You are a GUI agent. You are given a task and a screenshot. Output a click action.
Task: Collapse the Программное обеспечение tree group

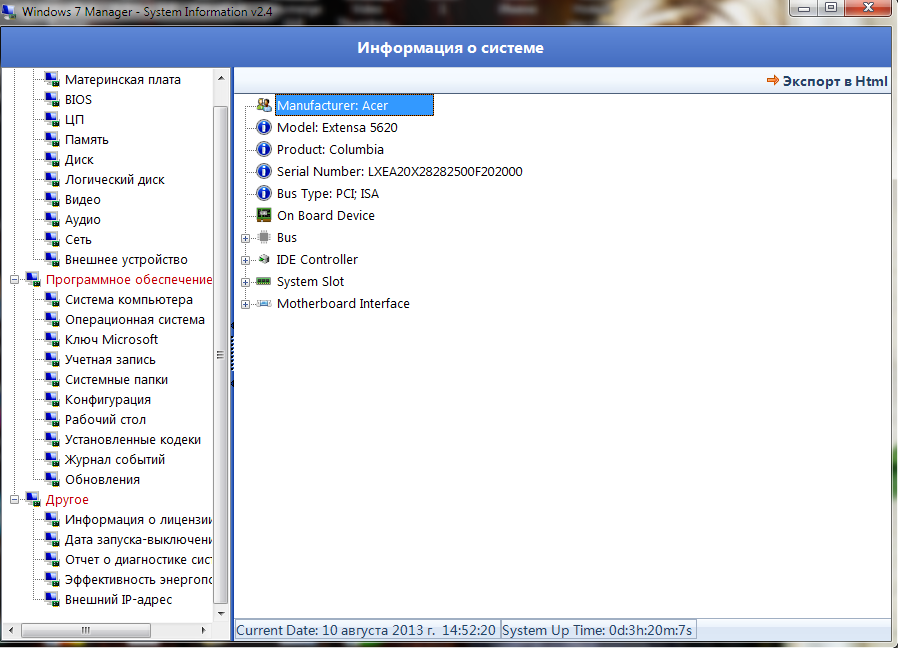point(15,280)
